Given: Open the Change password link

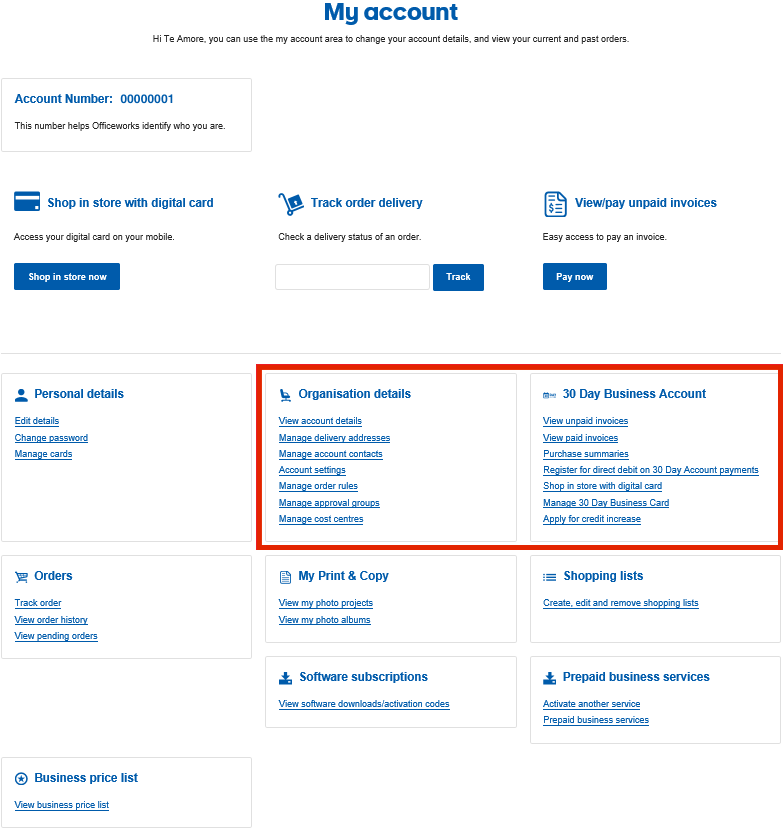Looking at the screenshot, I should pos(51,438).
